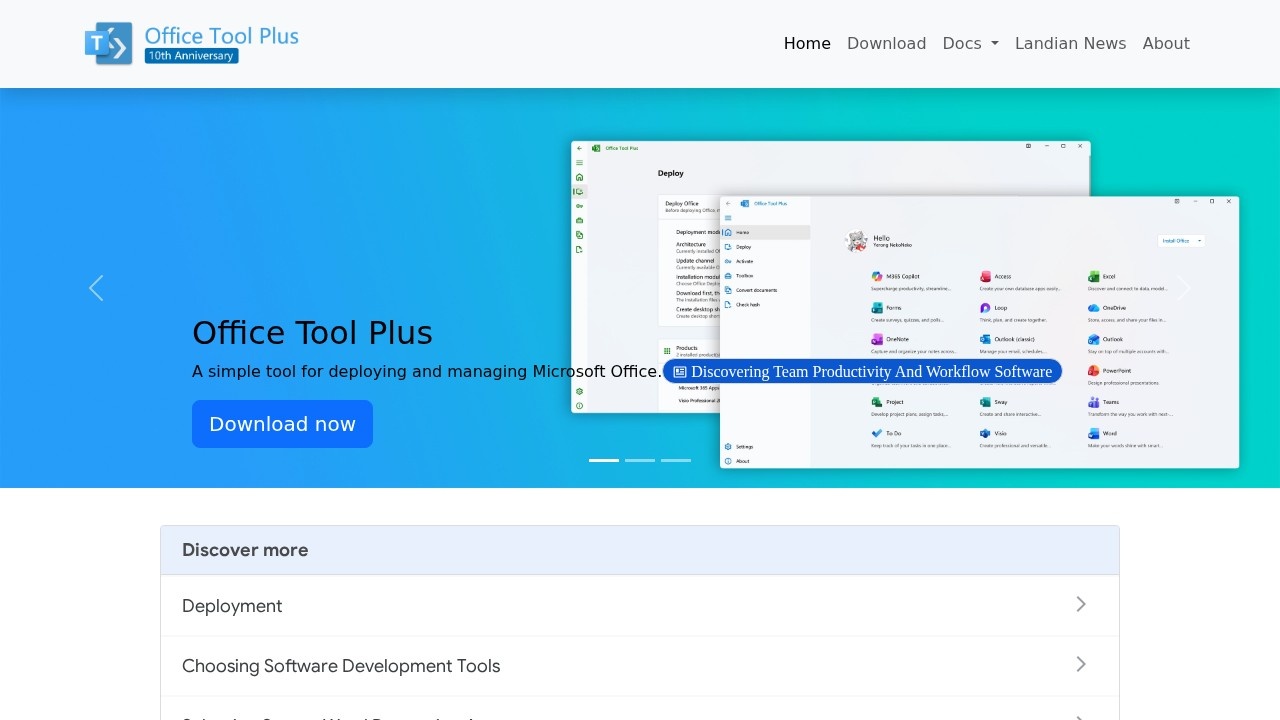Screen dimensions: 1280x720
Task: Click the Download now button
Action: pos(282,424)
